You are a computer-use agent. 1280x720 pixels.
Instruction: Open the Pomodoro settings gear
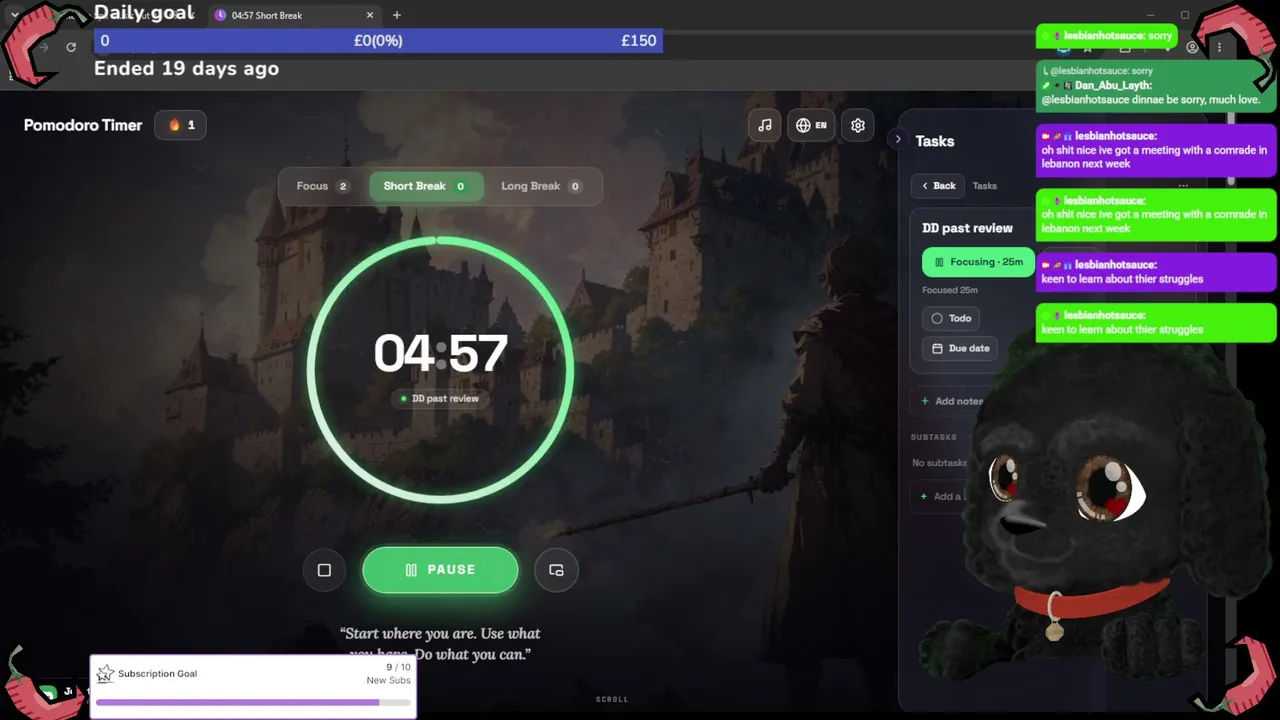coord(857,125)
